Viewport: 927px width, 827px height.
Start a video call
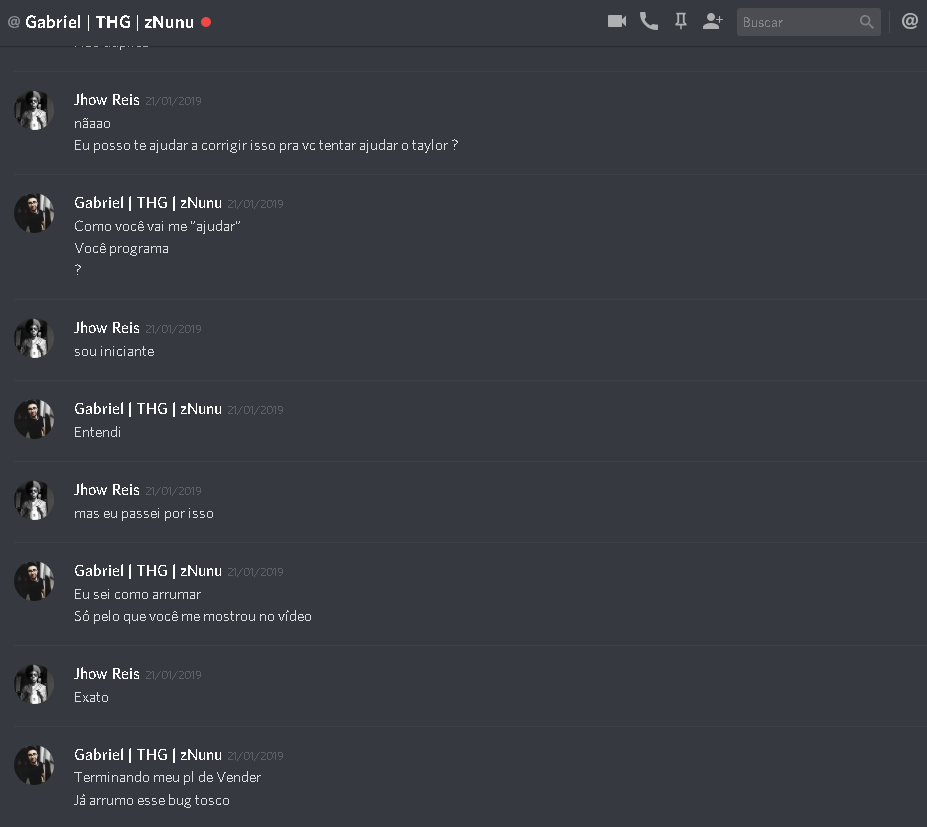pos(617,21)
